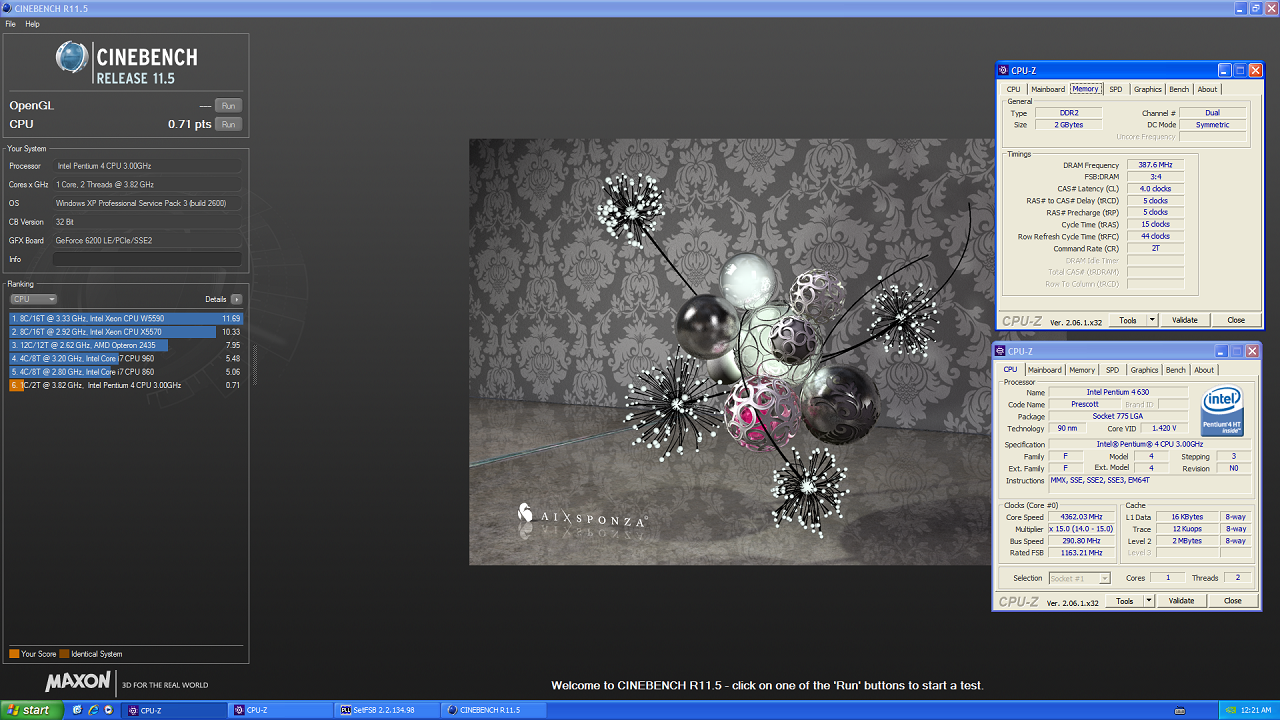
Task: Click the MAXON logo at bottom left
Action: pos(78,682)
